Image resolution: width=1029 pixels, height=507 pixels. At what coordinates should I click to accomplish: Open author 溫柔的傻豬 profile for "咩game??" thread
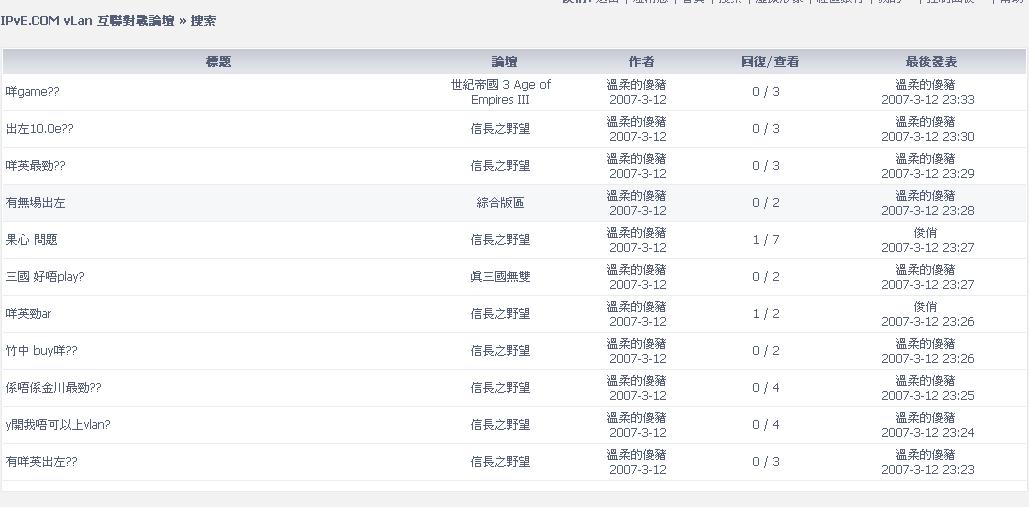tap(637, 85)
